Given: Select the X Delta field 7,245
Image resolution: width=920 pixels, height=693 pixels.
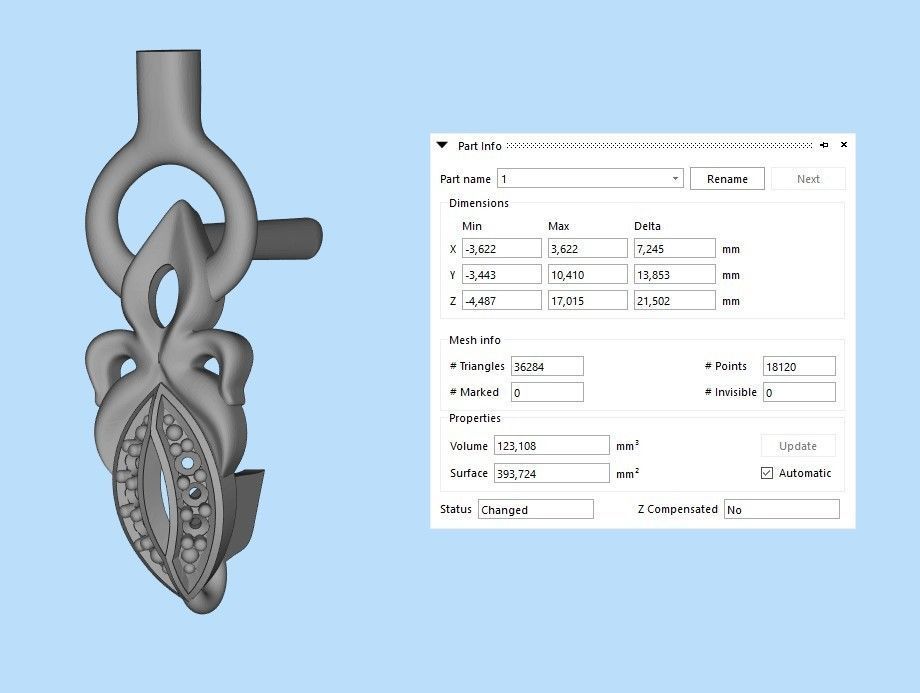Looking at the screenshot, I should [x=674, y=248].
